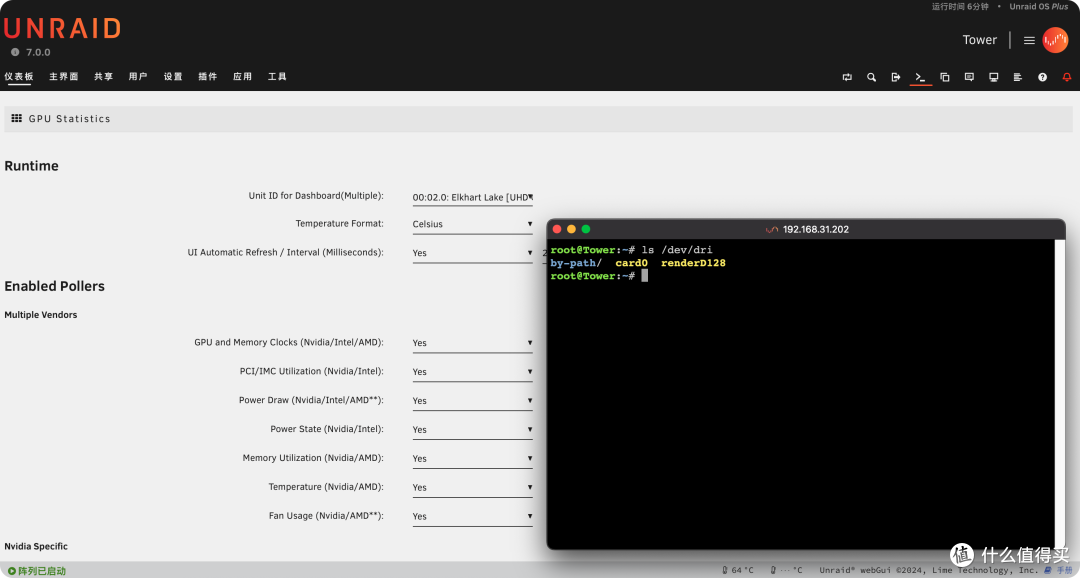
Task: Click card0 in the terminal output
Action: [x=632, y=262]
